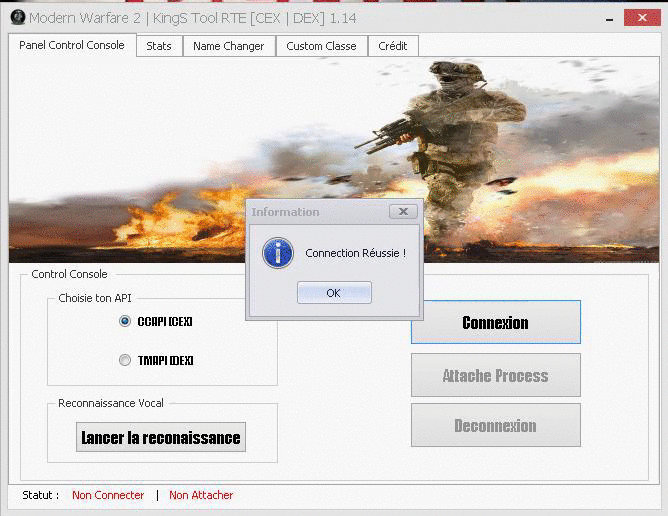
Task: Close the KingS Tool RTE window
Action: click(x=642, y=18)
